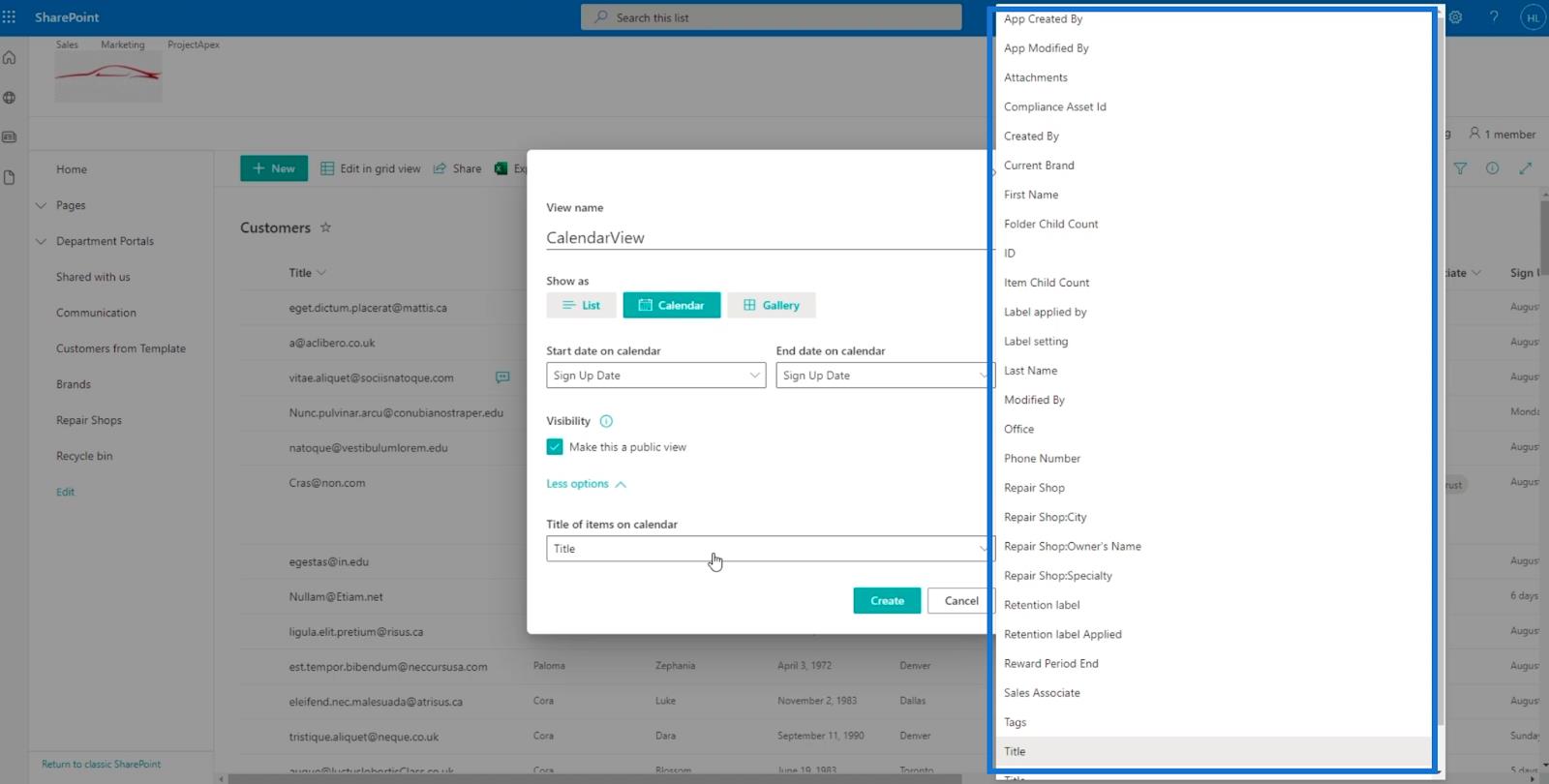Screen dimensions: 1549x784
Task: Click the Visibility info icon
Action: [606, 421]
